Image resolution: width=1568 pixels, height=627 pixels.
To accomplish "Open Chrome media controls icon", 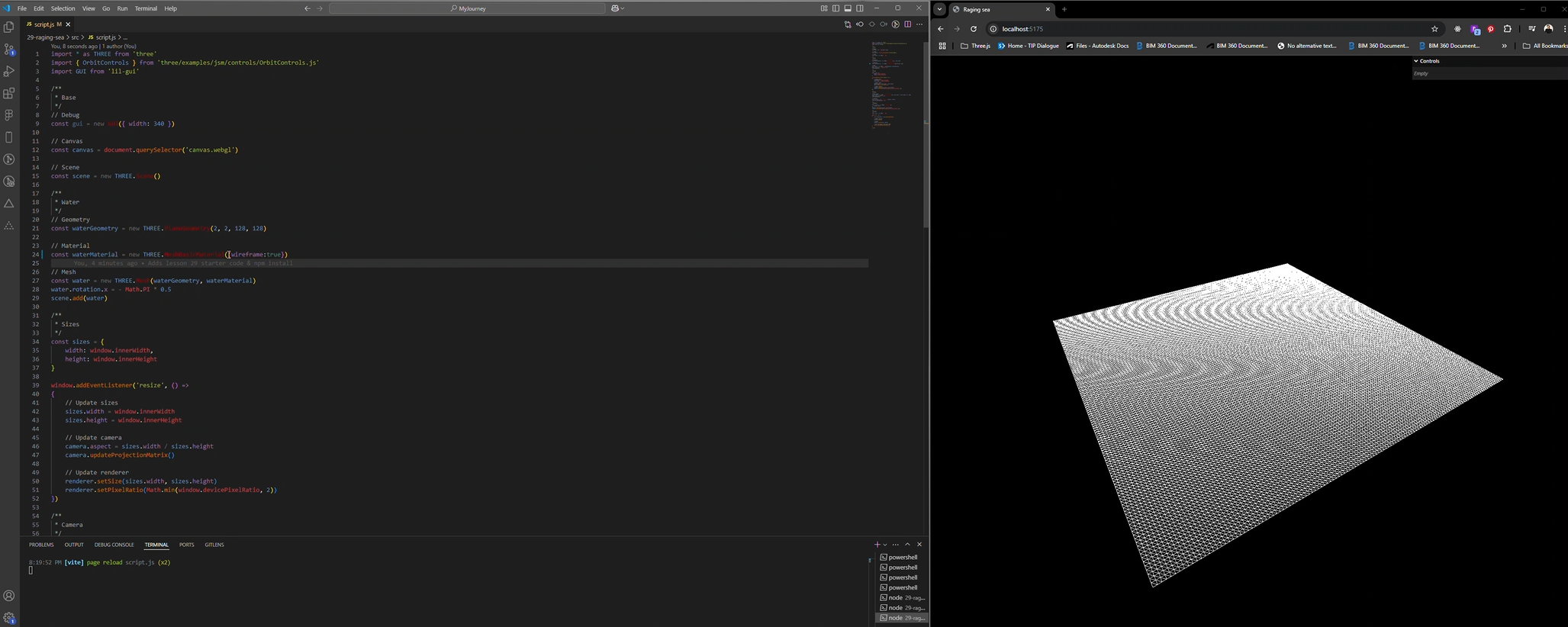I will click(x=1531, y=29).
